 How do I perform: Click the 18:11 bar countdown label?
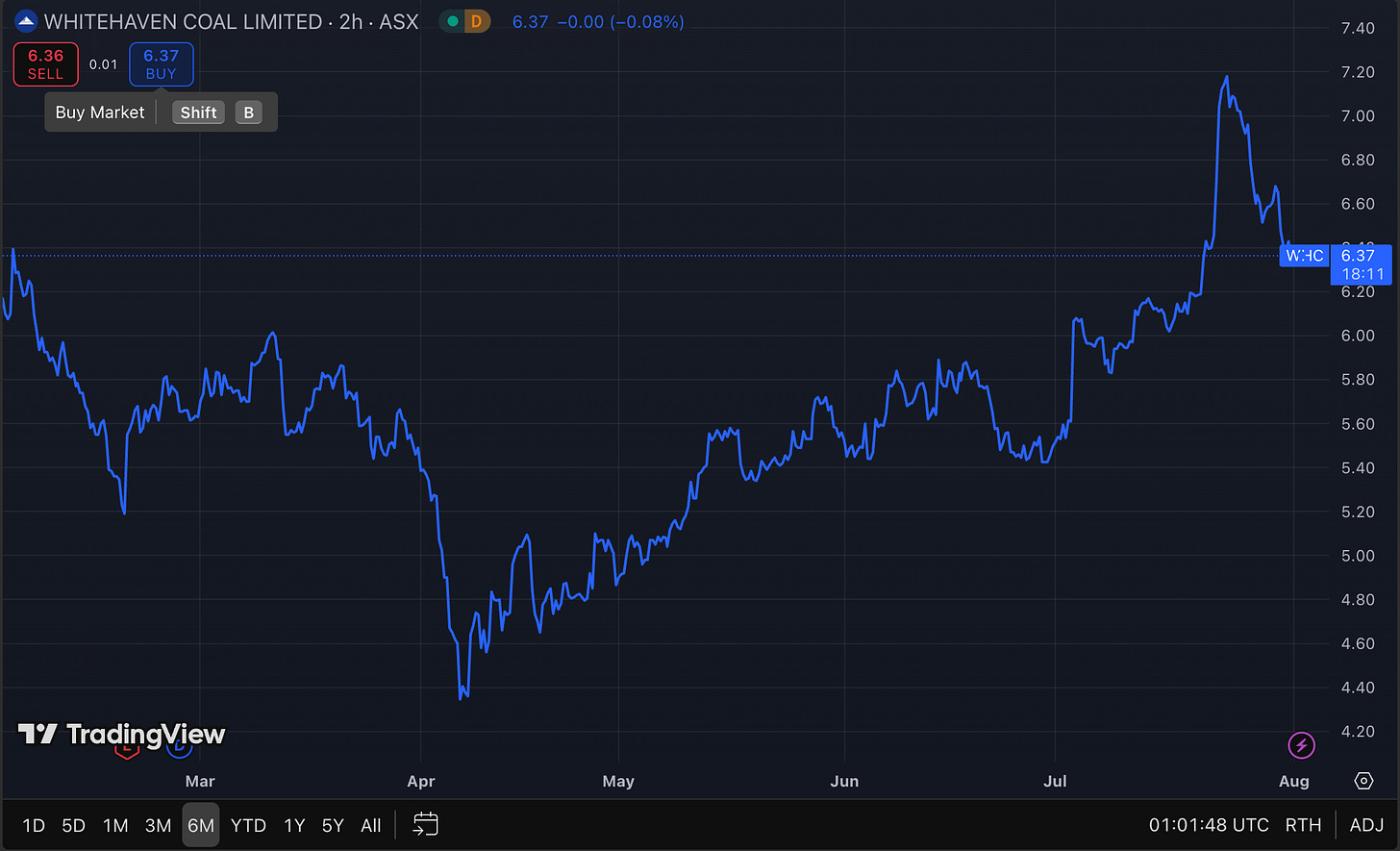1362,274
